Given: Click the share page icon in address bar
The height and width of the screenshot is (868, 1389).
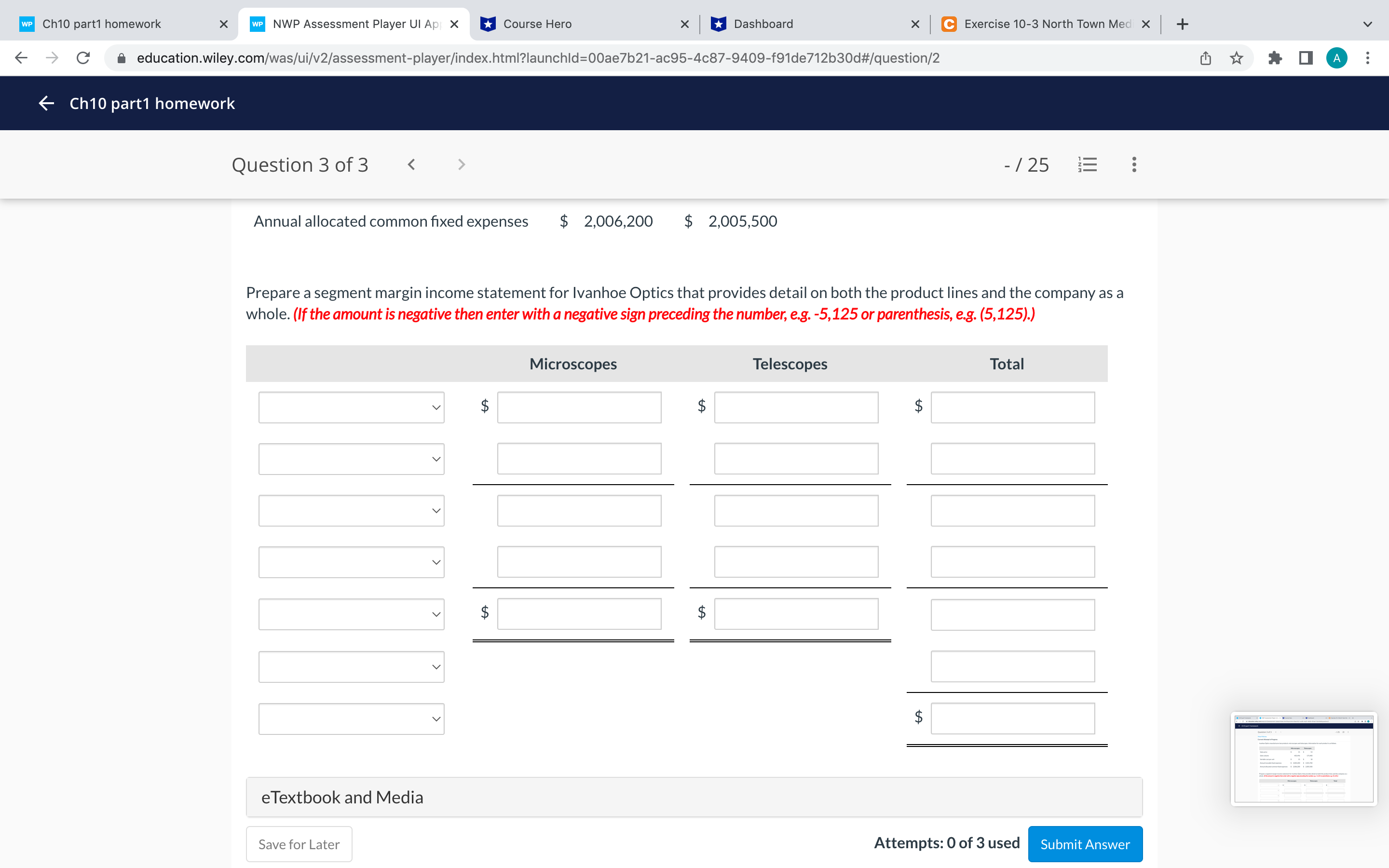Looking at the screenshot, I should 1205,58.
